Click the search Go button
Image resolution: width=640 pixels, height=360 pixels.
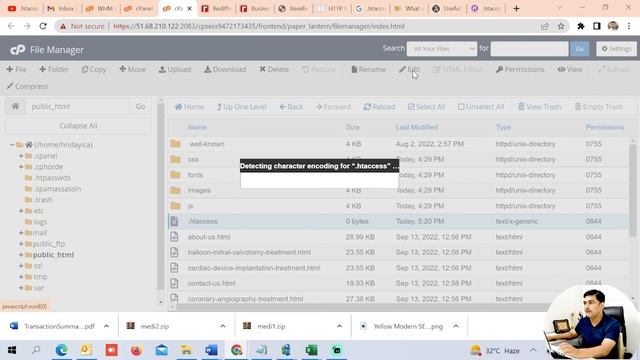click(x=580, y=49)
